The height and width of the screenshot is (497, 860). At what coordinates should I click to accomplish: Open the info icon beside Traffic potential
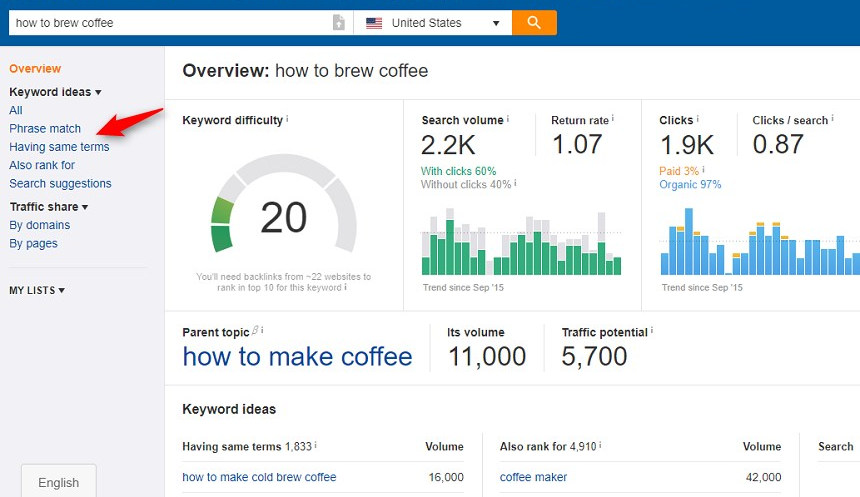(x=652, y=331)
